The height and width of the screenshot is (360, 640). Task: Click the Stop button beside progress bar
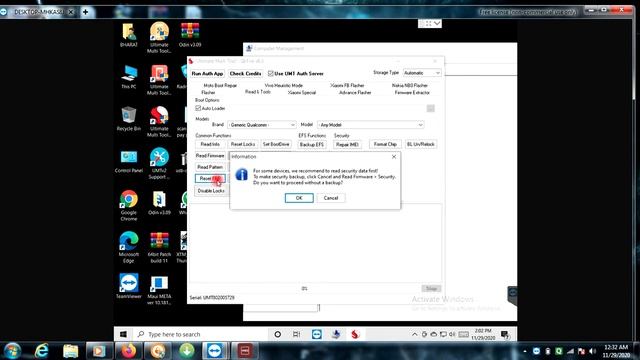[x=431, y=289]
